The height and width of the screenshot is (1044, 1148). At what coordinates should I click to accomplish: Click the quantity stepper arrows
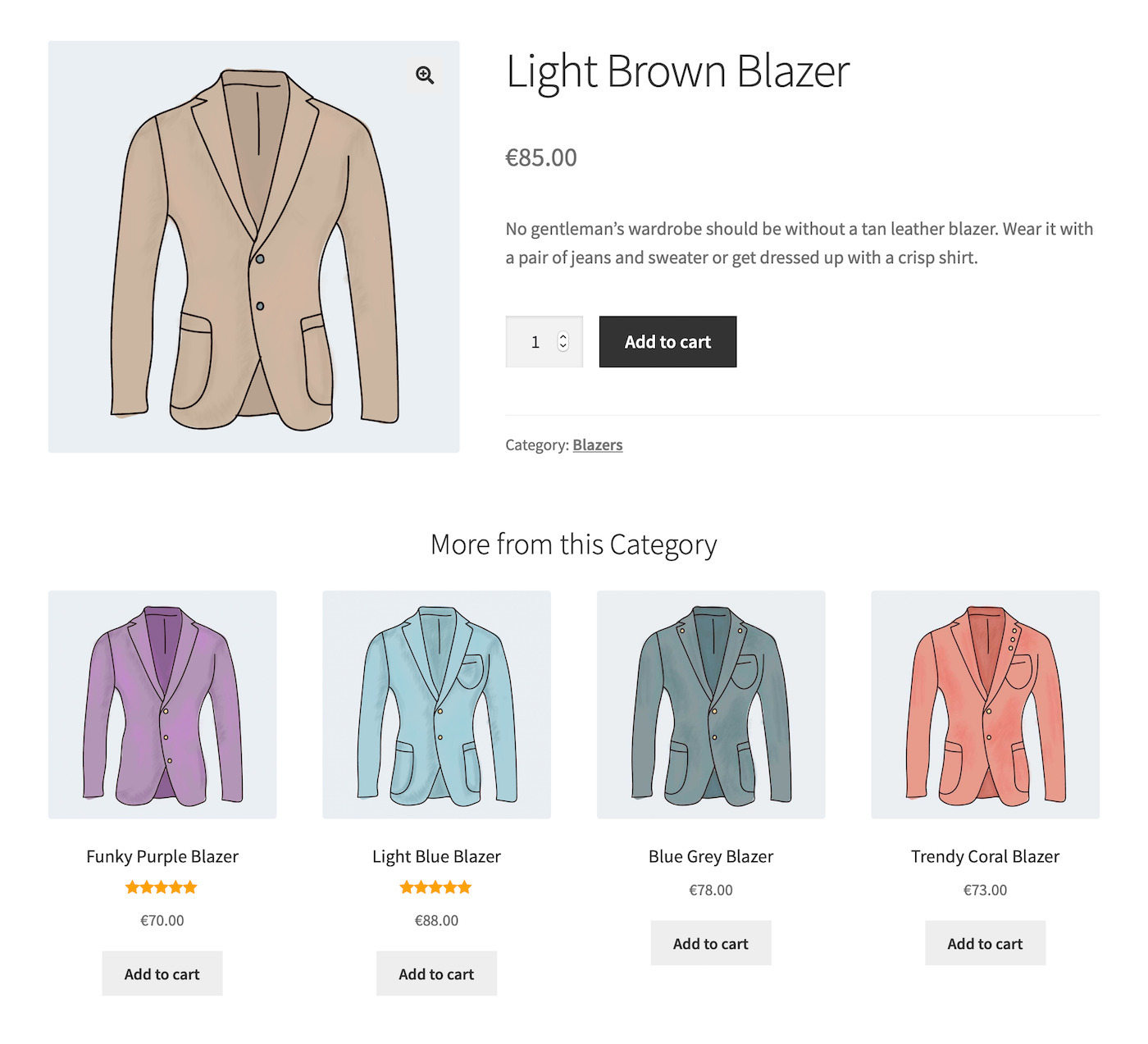[x=563, y=341]
